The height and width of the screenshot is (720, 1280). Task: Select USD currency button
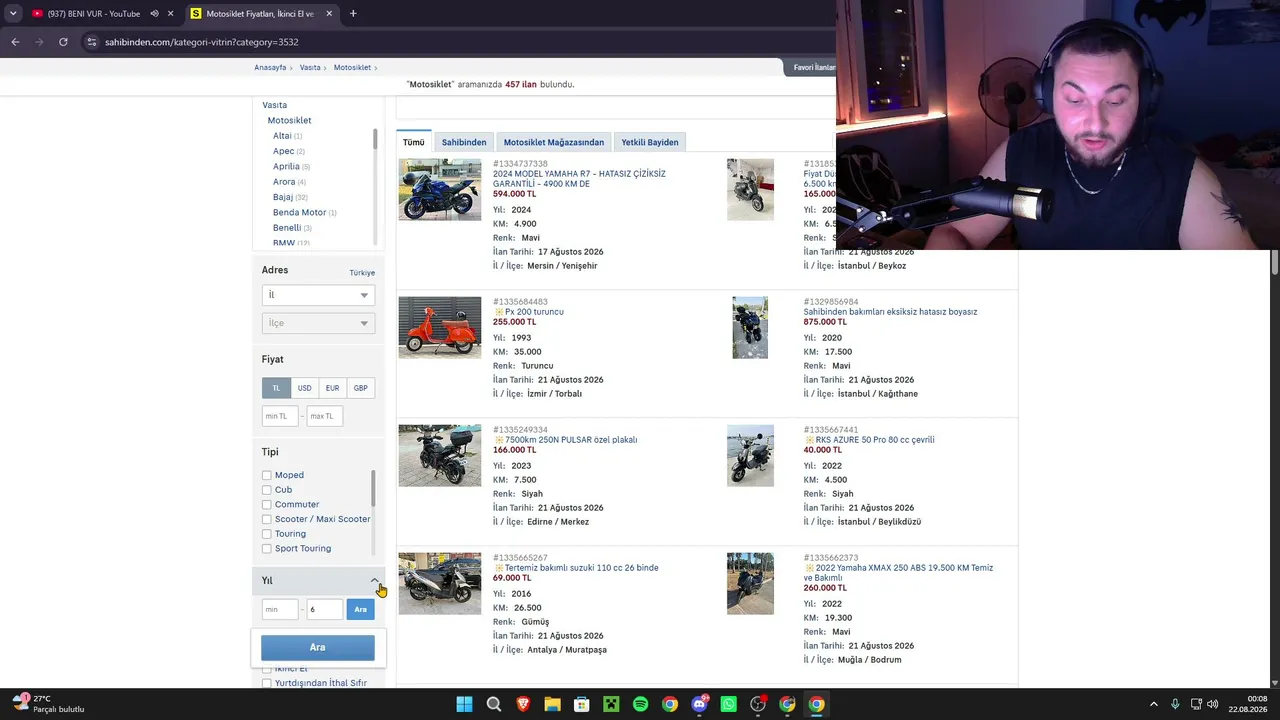pos(304,388)
